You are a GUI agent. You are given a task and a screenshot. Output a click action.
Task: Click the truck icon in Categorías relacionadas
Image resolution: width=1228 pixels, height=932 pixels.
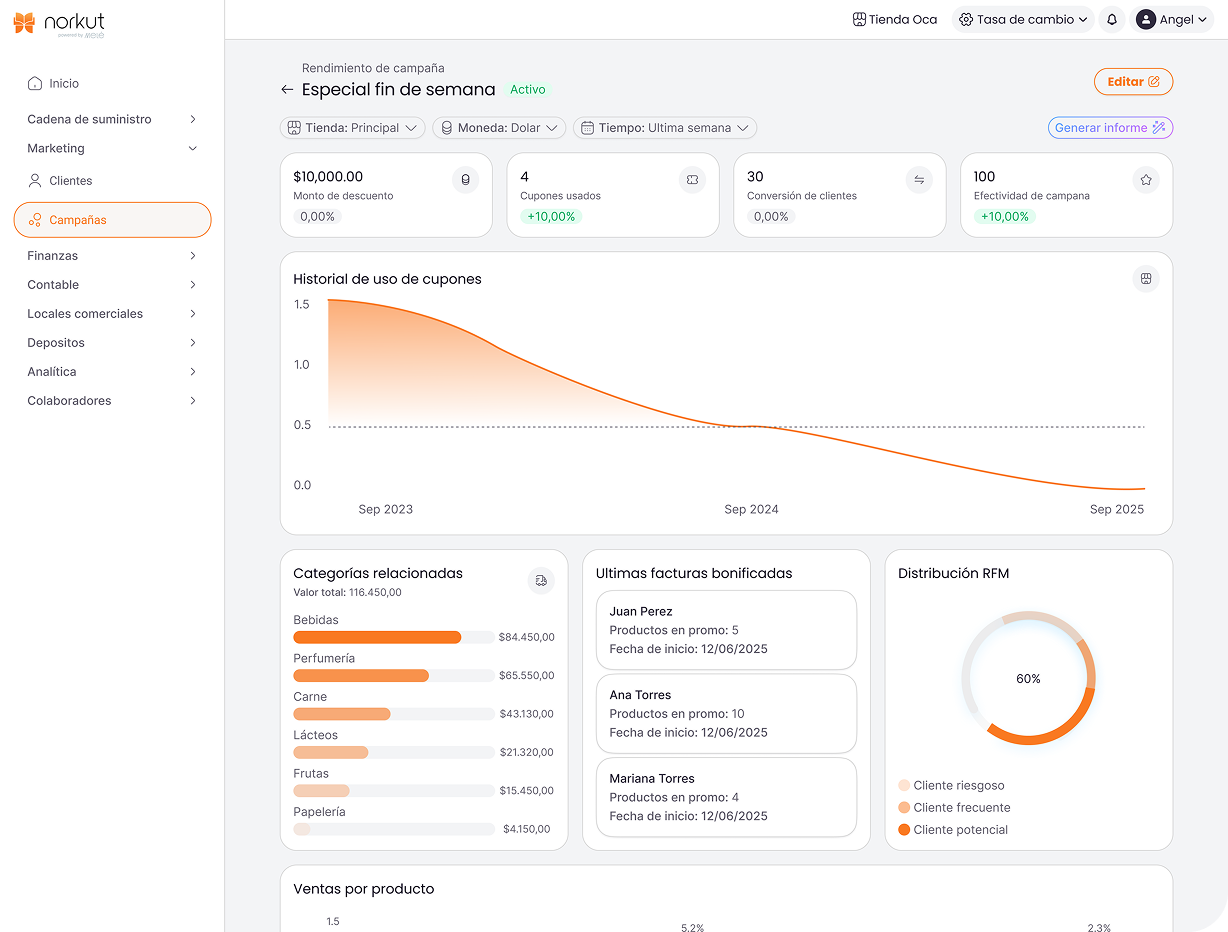[x=541, y=580]
